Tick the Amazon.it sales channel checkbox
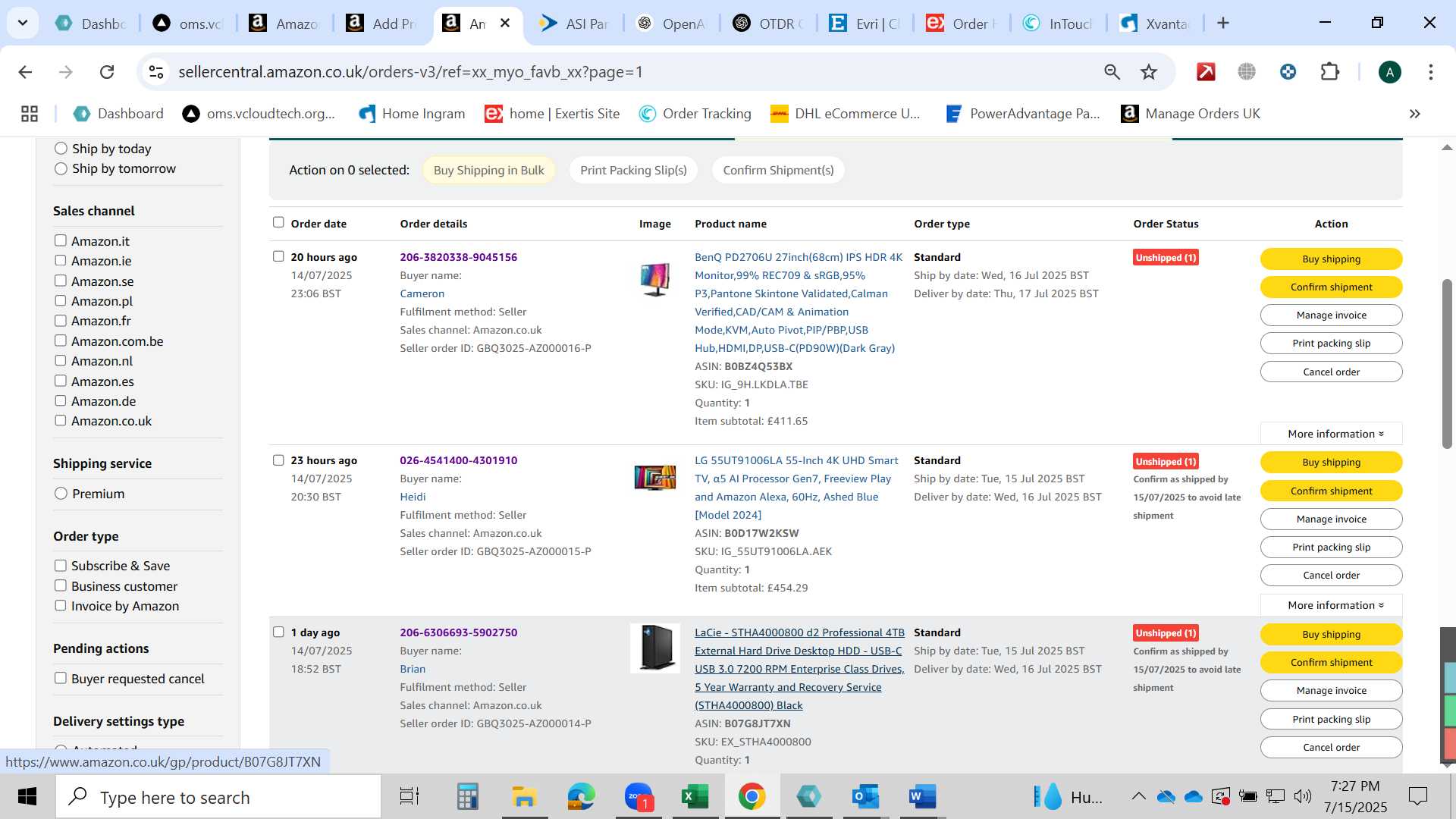 61,240
